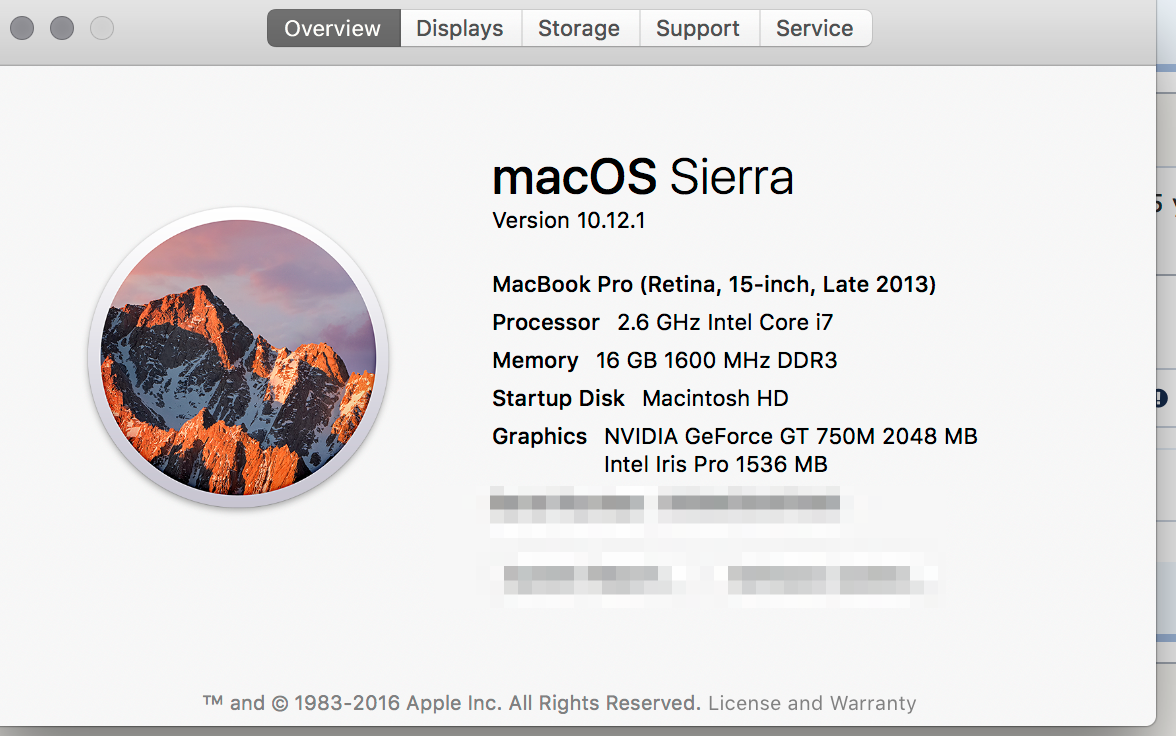Open the Displays tab
The height and width of the screenshot is (736, 1176).
point(460,29)
